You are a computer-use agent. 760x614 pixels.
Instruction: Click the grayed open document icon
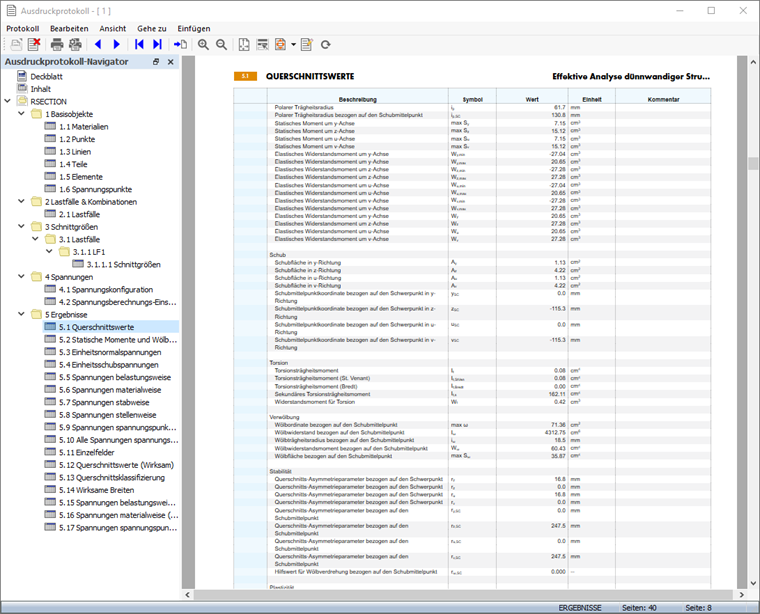[16, 45]
